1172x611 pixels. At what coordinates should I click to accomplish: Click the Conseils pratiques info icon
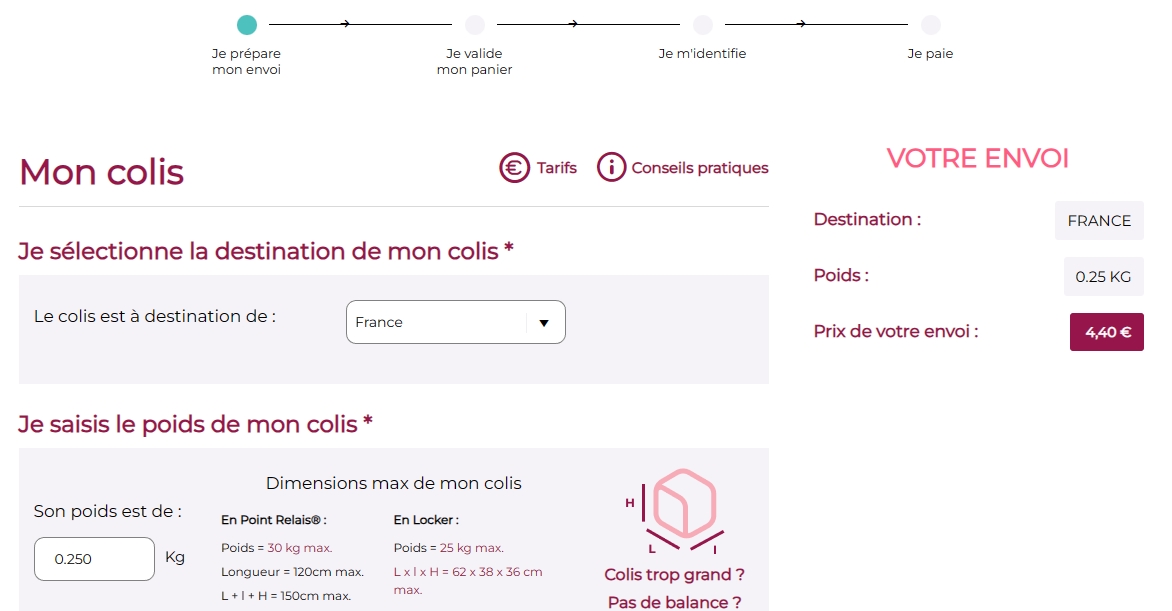611,168
